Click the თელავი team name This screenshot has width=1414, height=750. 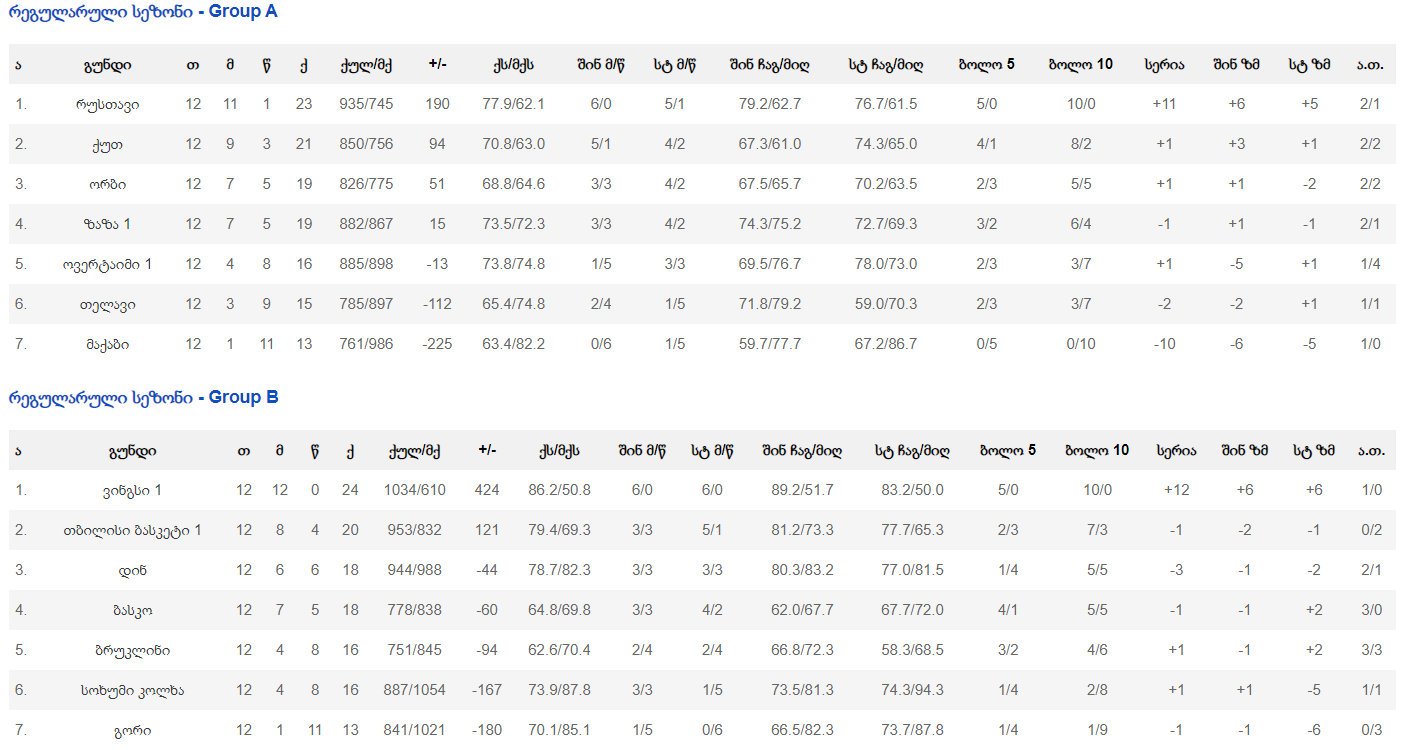(107, 304)
